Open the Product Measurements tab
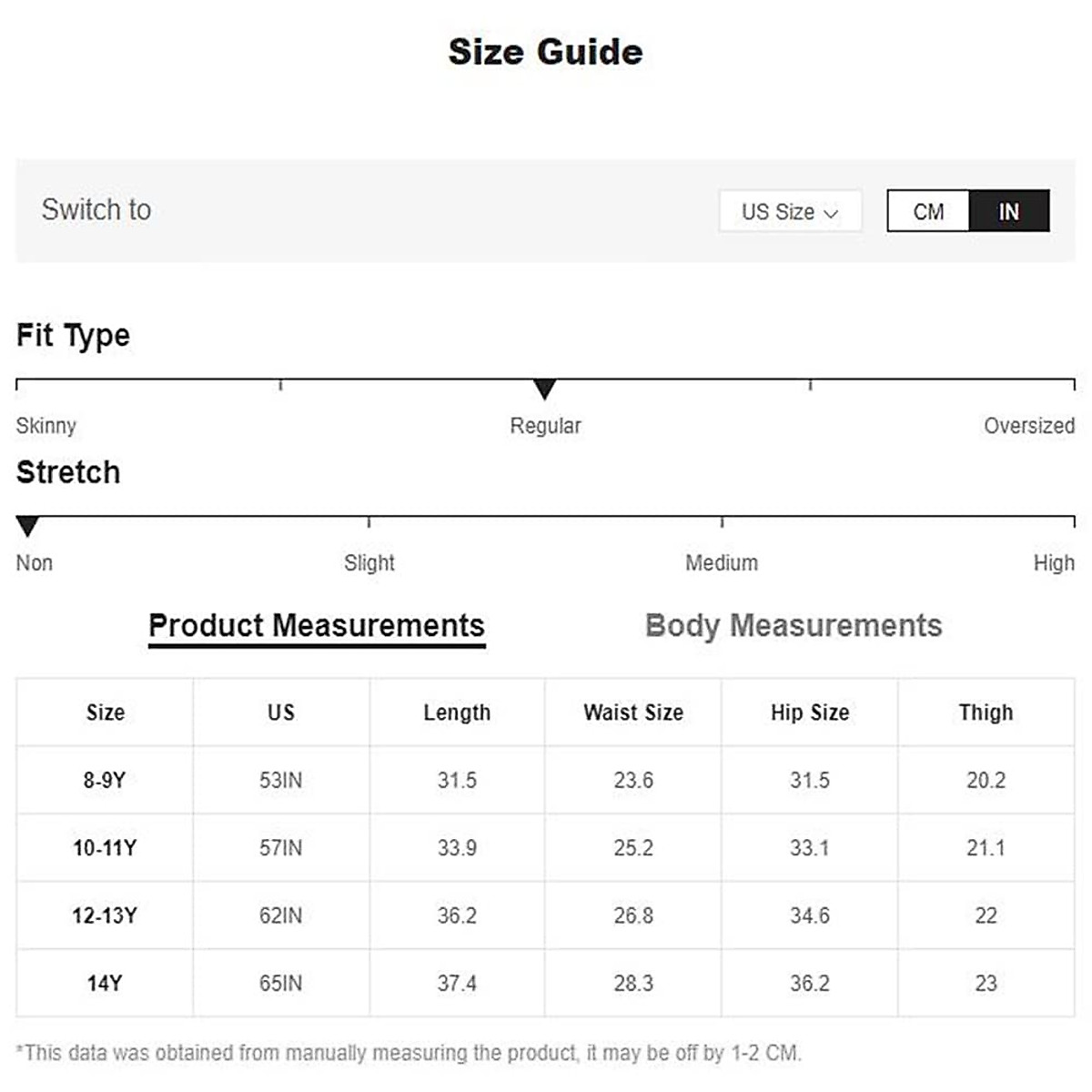 (317, 626)
